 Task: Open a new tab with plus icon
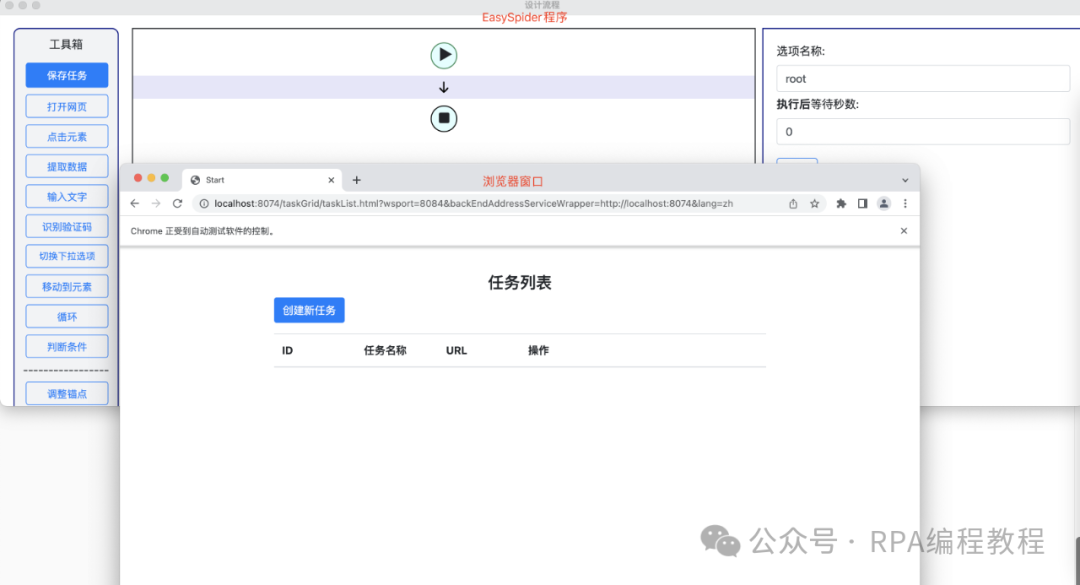click(x=357, y=180)
